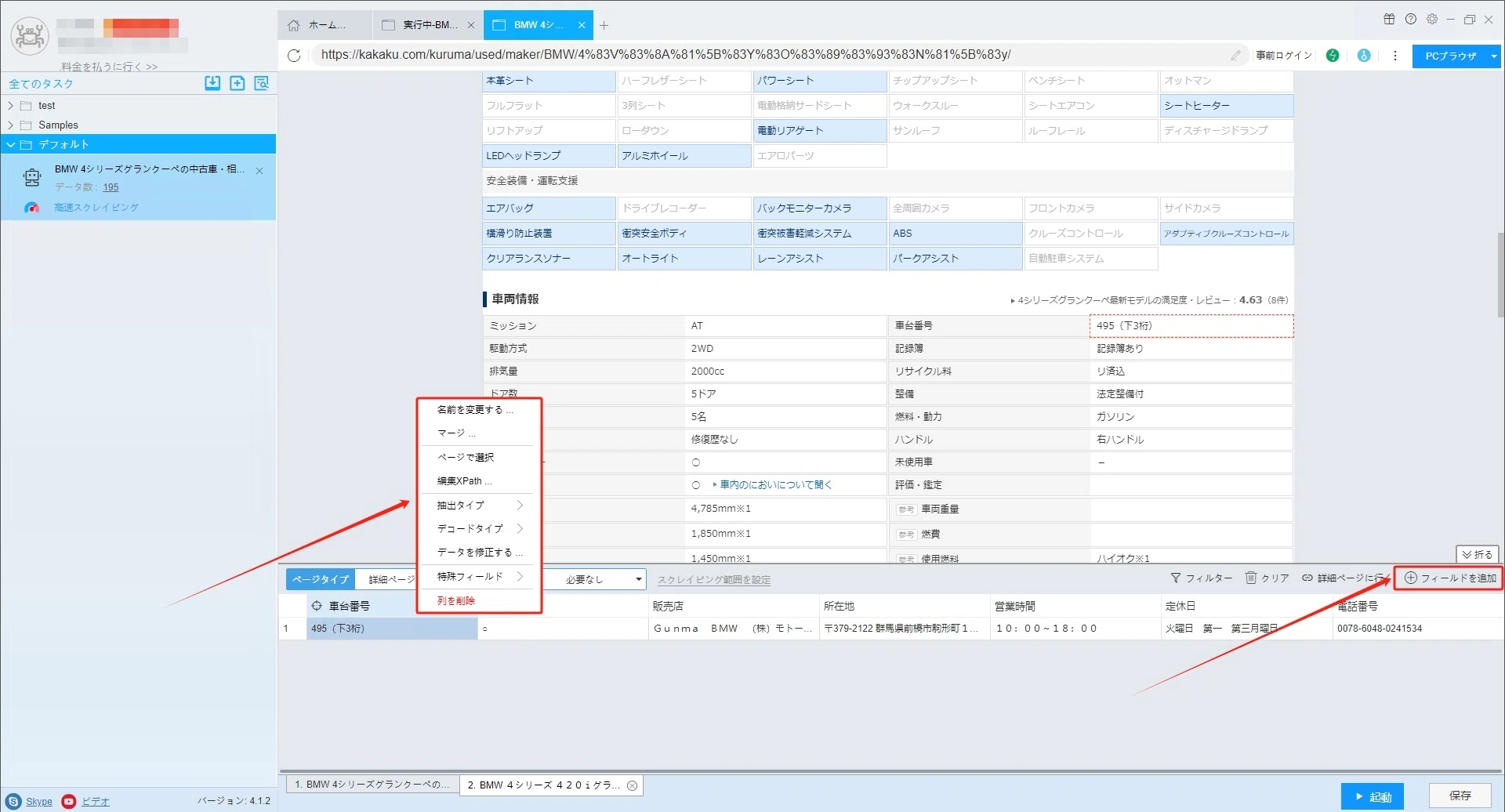The height and width of the screenshot is (812, 1505).
Task: Click the new task plus icon
Action: [x=237, y=83]
